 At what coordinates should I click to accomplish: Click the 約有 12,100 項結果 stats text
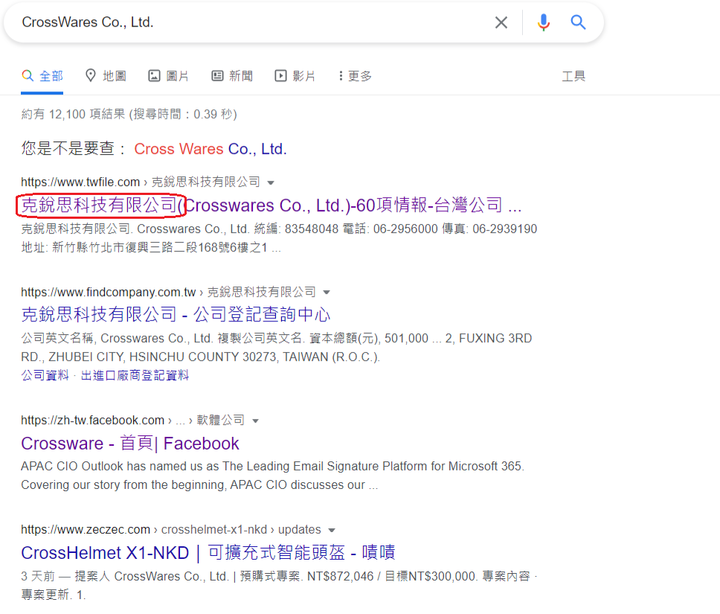click(129, 114)
